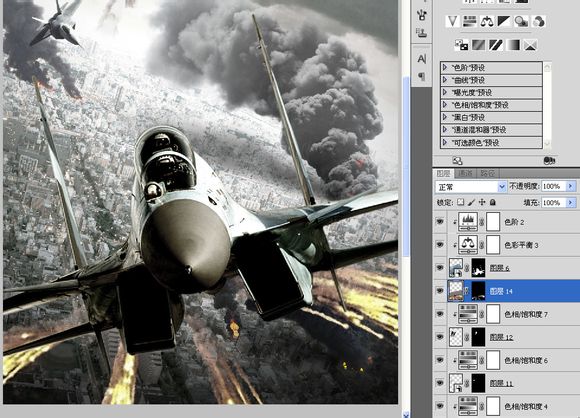The width and height of the screenshot is (580, 418).
Task: Open the Character panel 'A' icon
Action: pyautogui.click(x=422, y=59)
